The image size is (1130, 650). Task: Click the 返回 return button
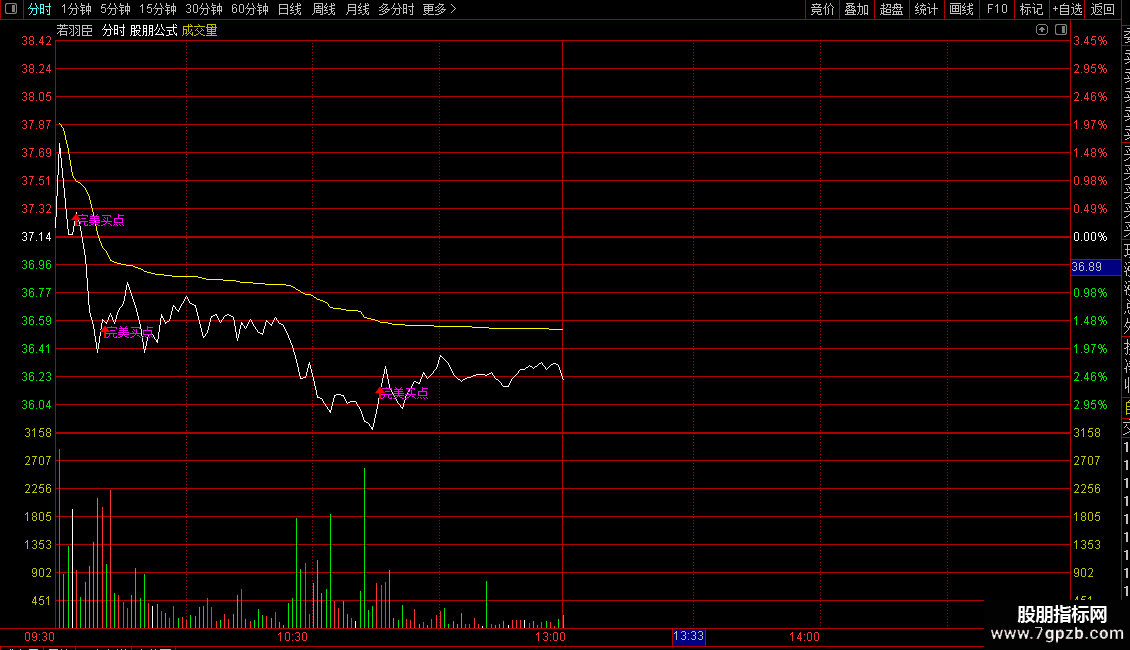1103,9
